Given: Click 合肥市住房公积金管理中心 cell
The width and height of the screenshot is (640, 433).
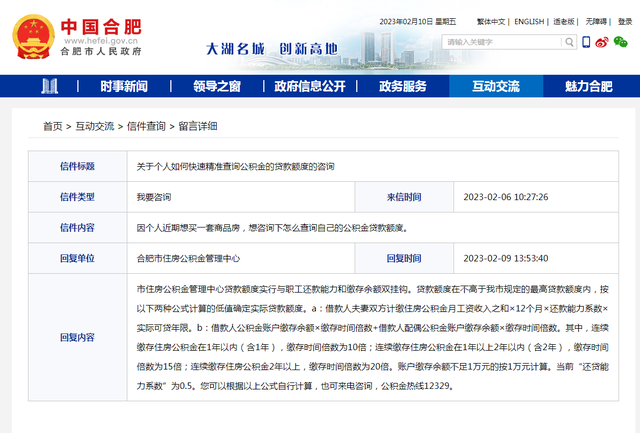Looking at the screenshot, I should coord(241,258).
